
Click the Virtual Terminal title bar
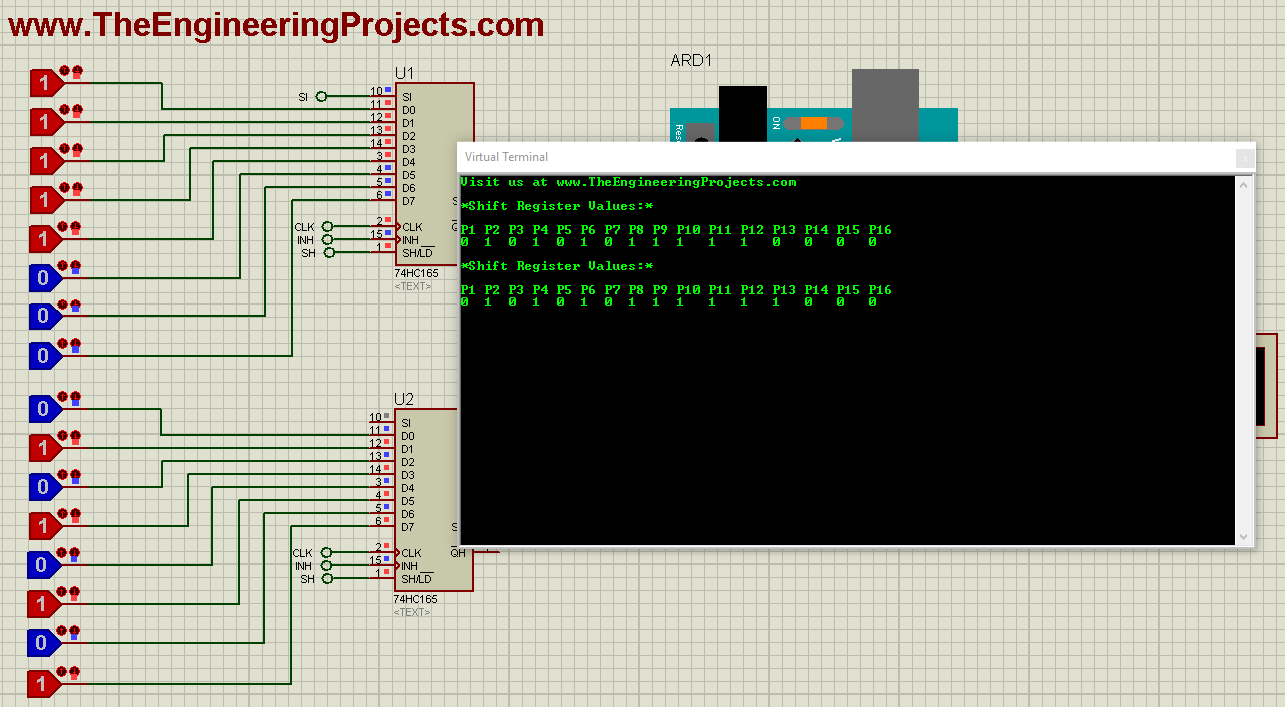(x=700, y=156)
